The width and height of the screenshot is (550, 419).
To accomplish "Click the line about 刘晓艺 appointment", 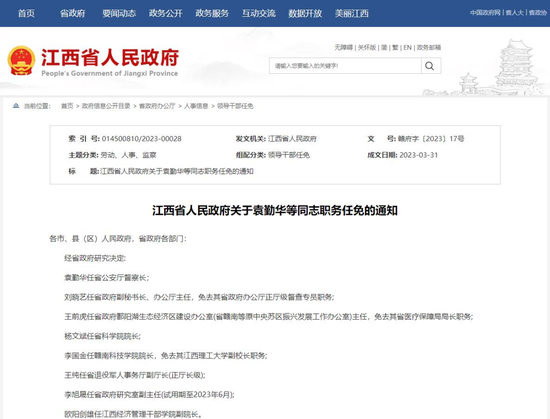I will pos(199,297).
